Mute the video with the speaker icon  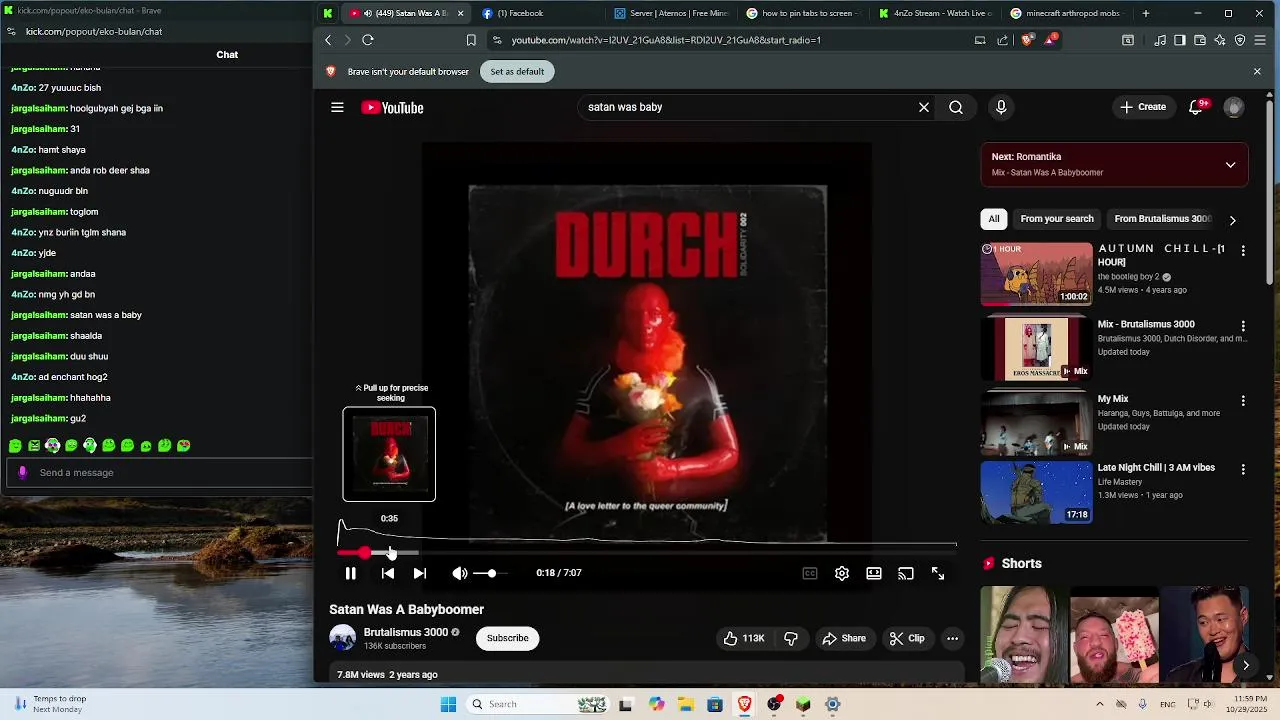click(x=459, y=573)
